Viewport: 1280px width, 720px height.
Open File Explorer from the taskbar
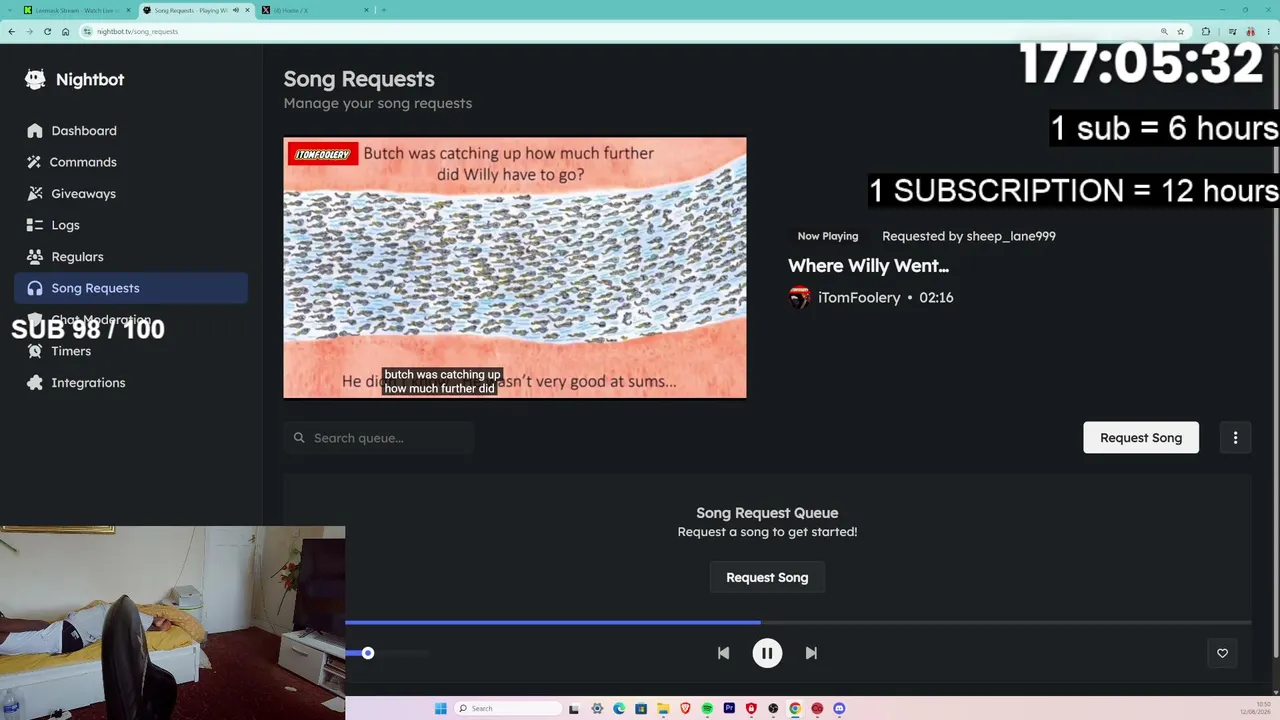tap(663, 709)
